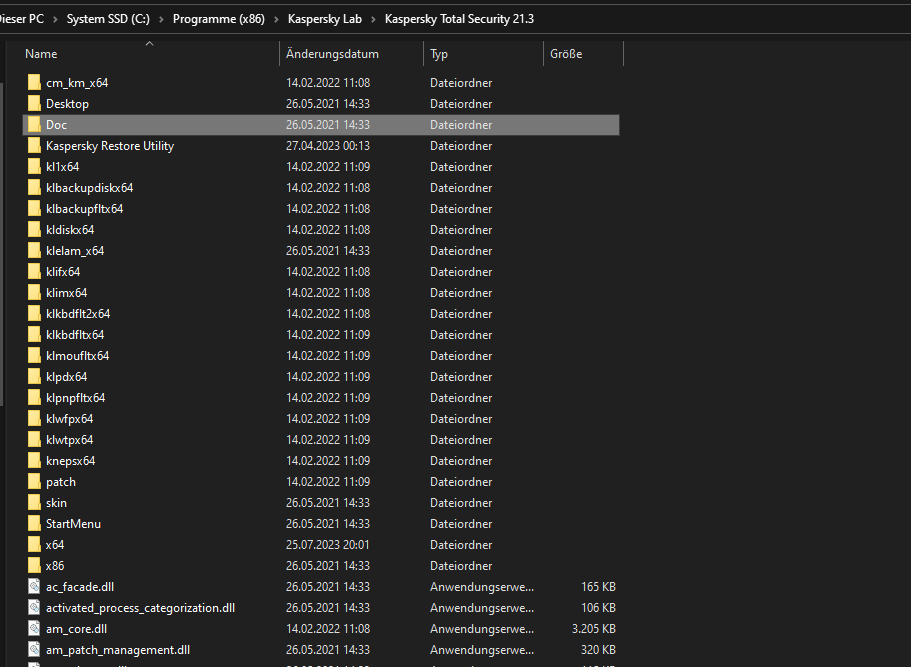Select the cm_km_x64 folder icon
The image size is (911, 667).
pyautogui.click(x=34, y=83)
